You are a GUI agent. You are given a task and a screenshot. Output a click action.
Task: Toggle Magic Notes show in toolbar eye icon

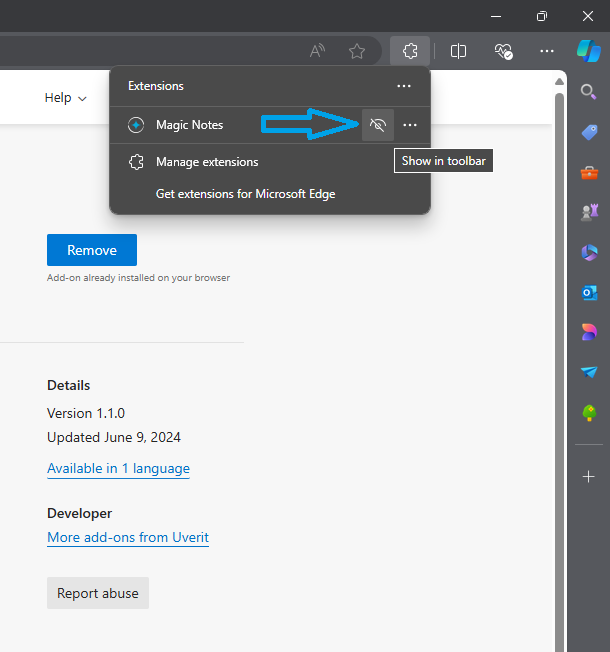pyautogui.click(x=377, y=125)
